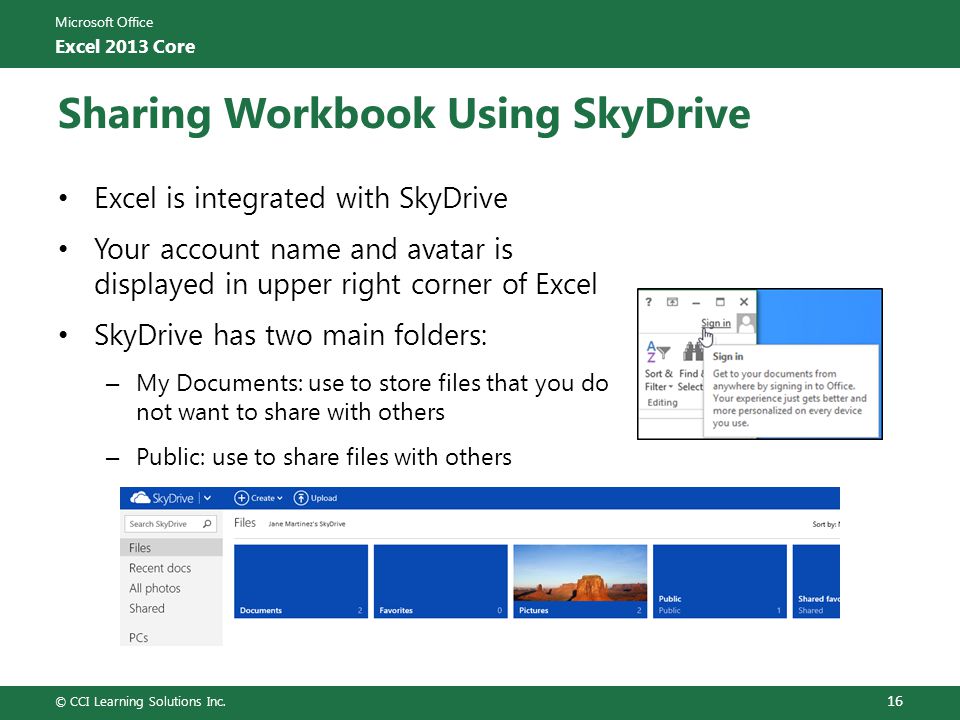Open the Public folder tile
The image size is (960, 720).
click(719, 581)
